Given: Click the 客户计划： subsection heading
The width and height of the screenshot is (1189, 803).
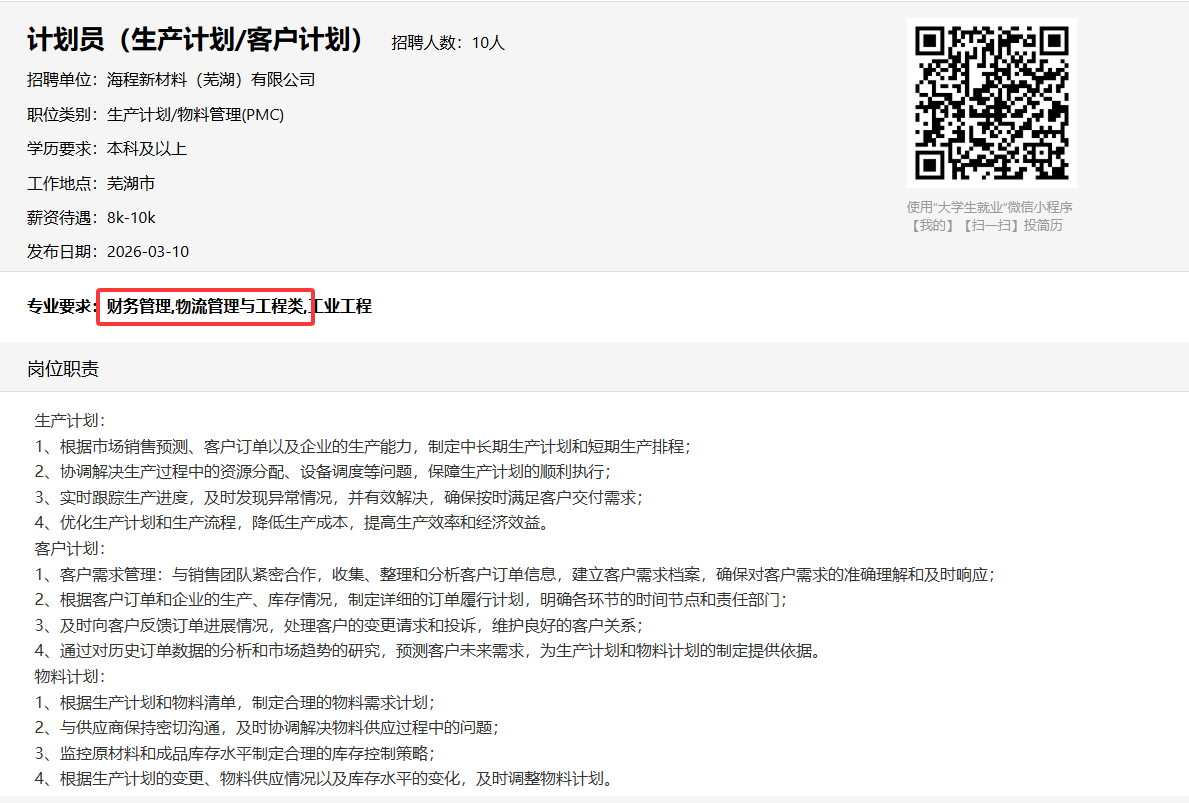Looking at the screenshot, I should pyautogui.click(x=70, y=549).
